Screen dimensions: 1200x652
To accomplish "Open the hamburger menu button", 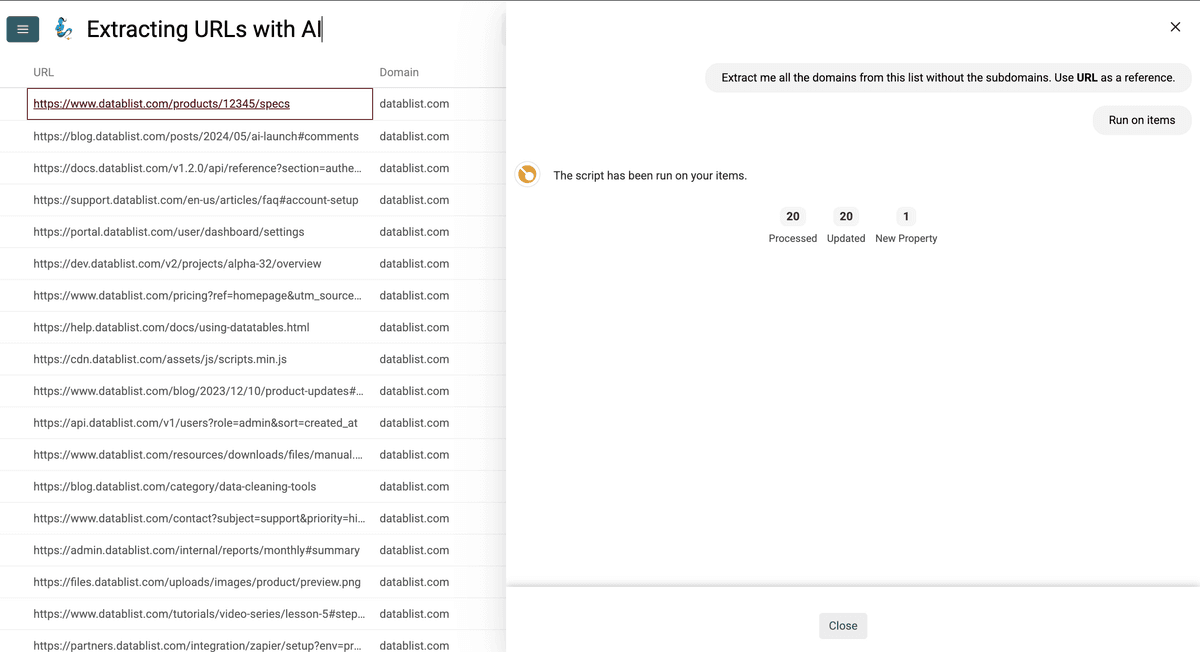I will tap(23, 29).
